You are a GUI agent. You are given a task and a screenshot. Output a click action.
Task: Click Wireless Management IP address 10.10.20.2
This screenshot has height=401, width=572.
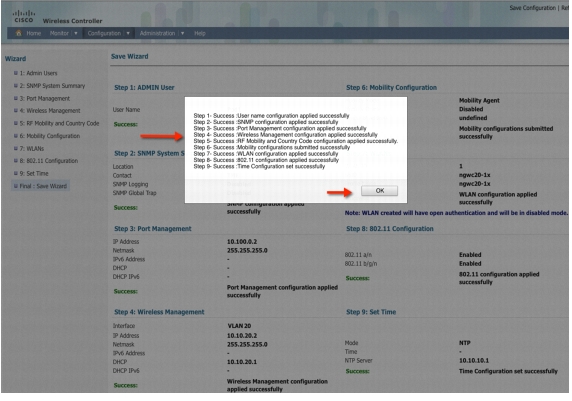(242, 335)
